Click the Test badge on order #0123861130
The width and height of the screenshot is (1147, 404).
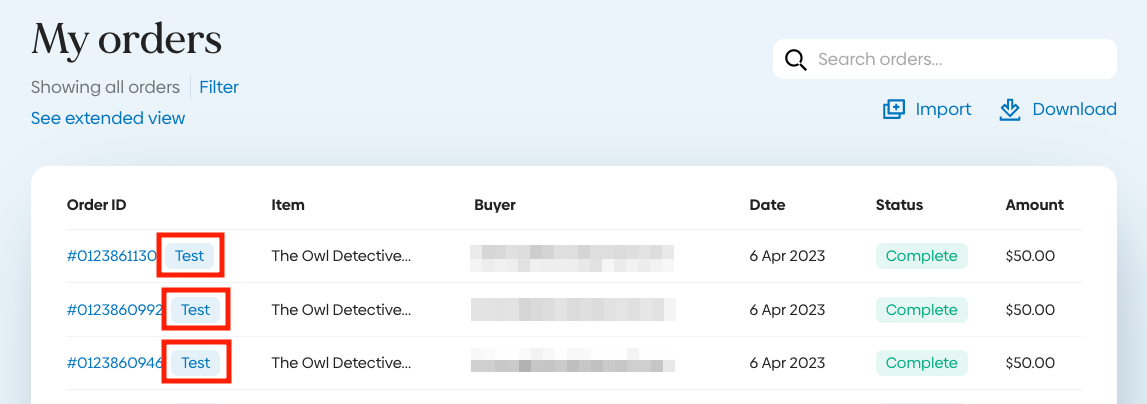tap(189, 256)
